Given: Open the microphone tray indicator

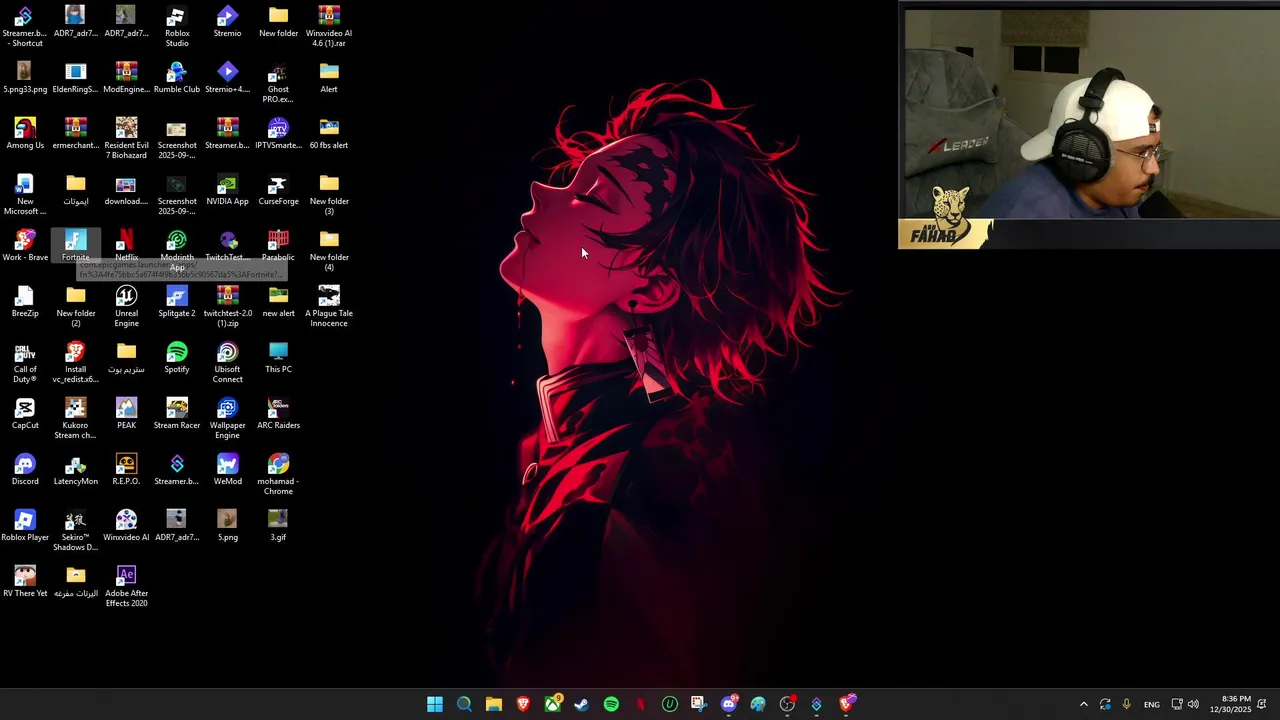Looking at the screenshot, I should click(x=1126, y=705).
